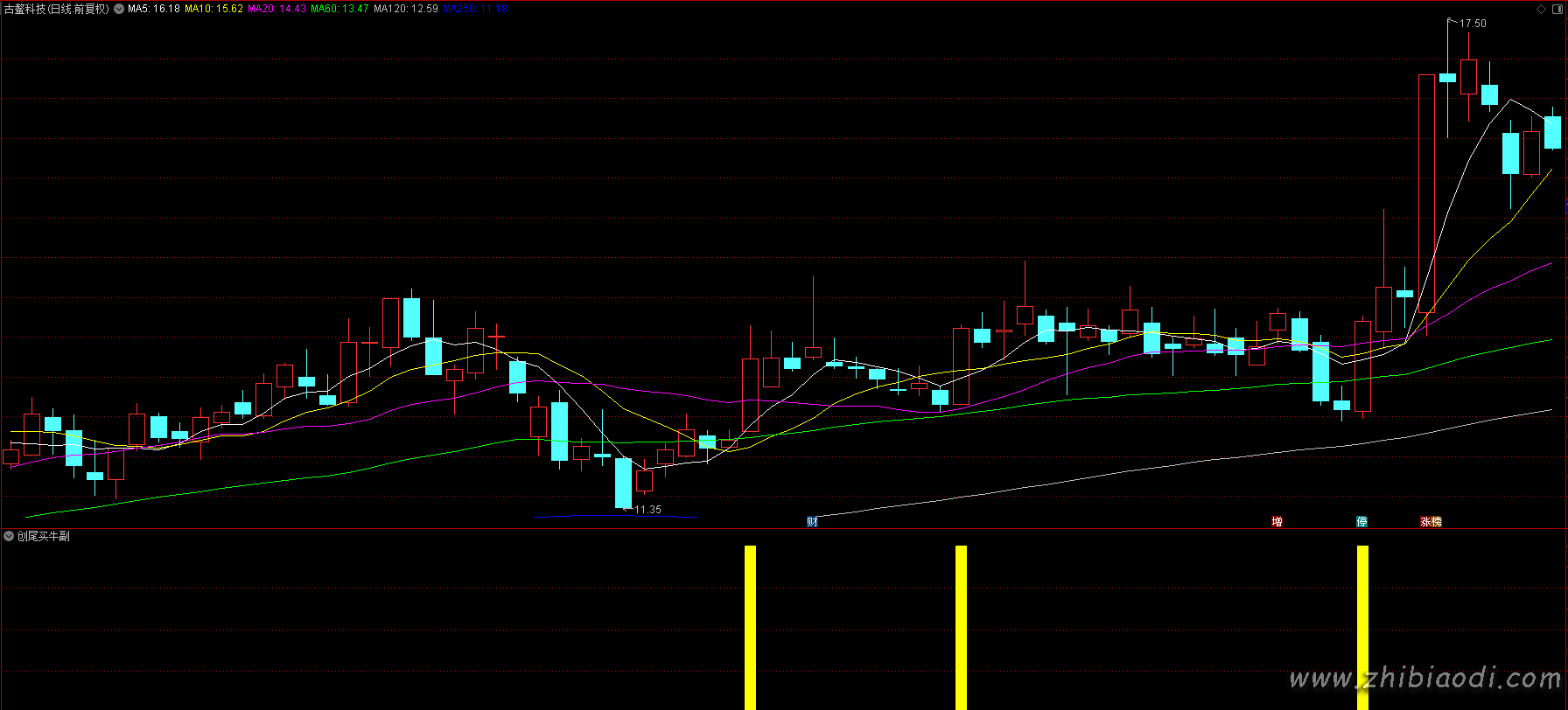Screen dimensions: 1568x710
Task: Select the green MA60: 13.47 label
Action: tap(339, 10)
